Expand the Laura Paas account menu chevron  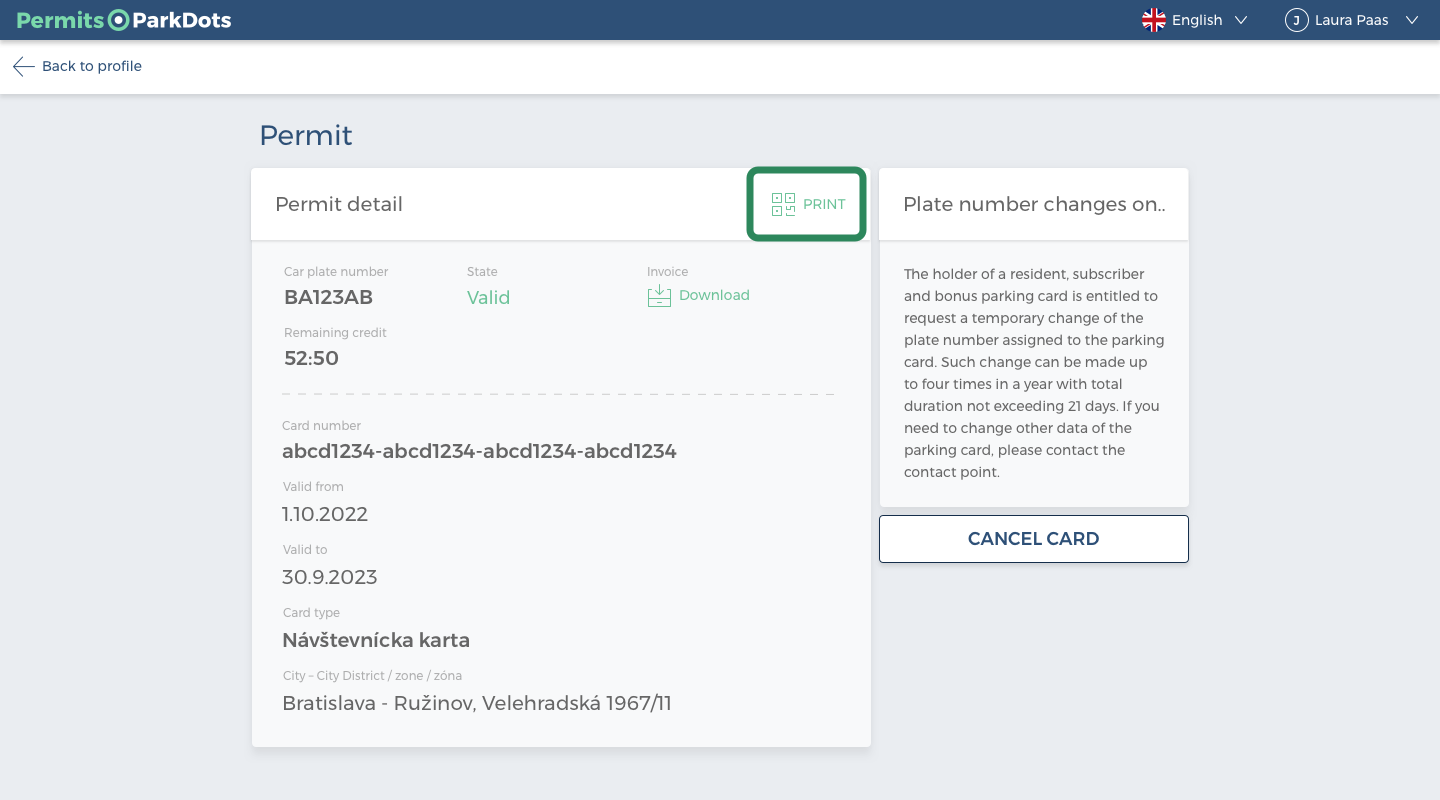(x=1412, y=20)
